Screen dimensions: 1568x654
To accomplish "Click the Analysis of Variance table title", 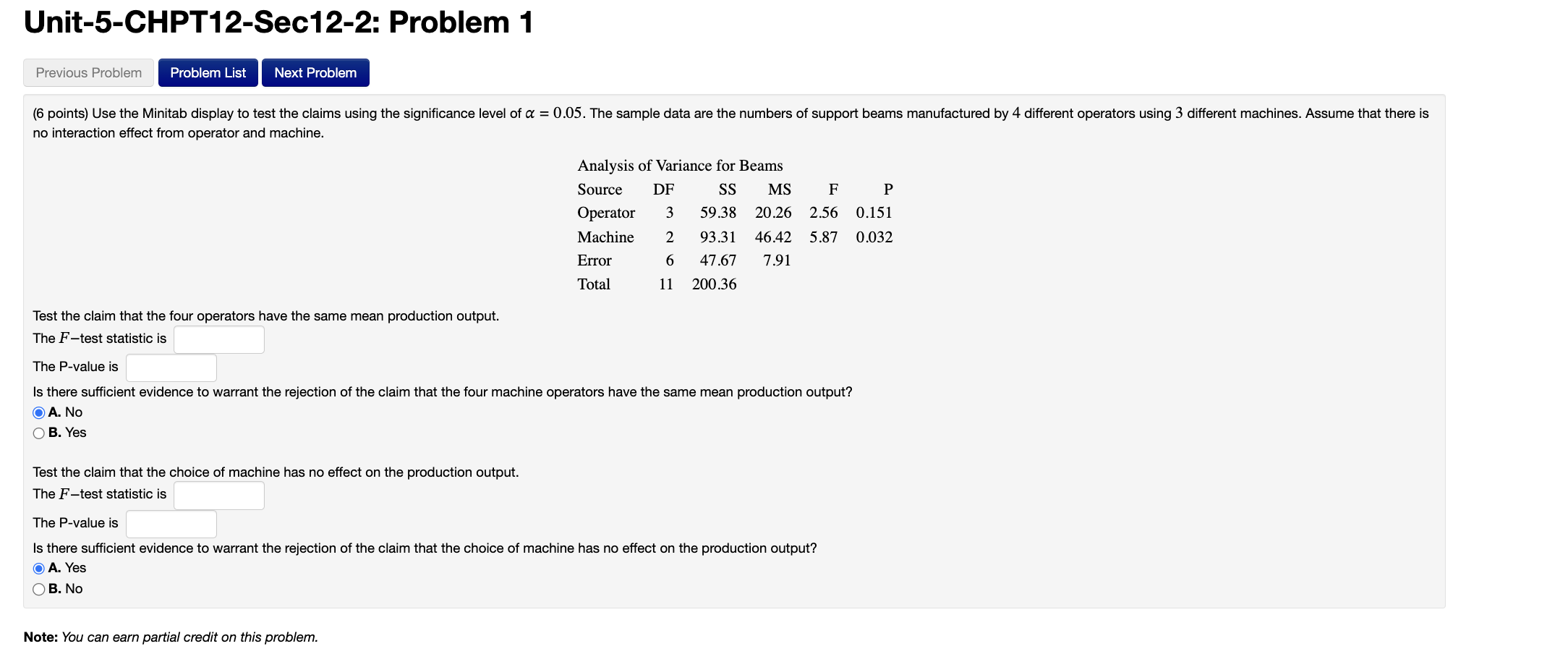I will (x=680, y=166).
